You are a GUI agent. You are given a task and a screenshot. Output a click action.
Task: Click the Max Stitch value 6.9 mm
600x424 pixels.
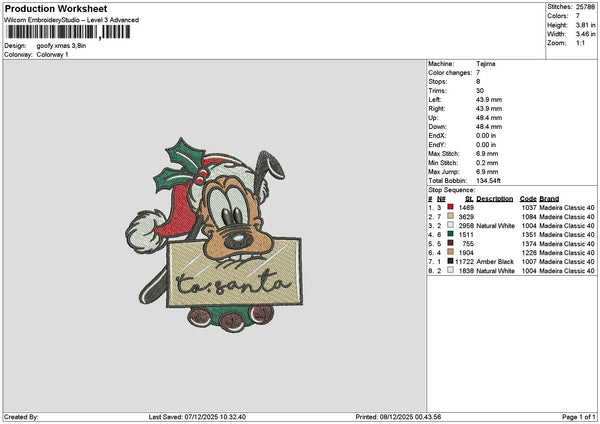[x=487, y=154]
